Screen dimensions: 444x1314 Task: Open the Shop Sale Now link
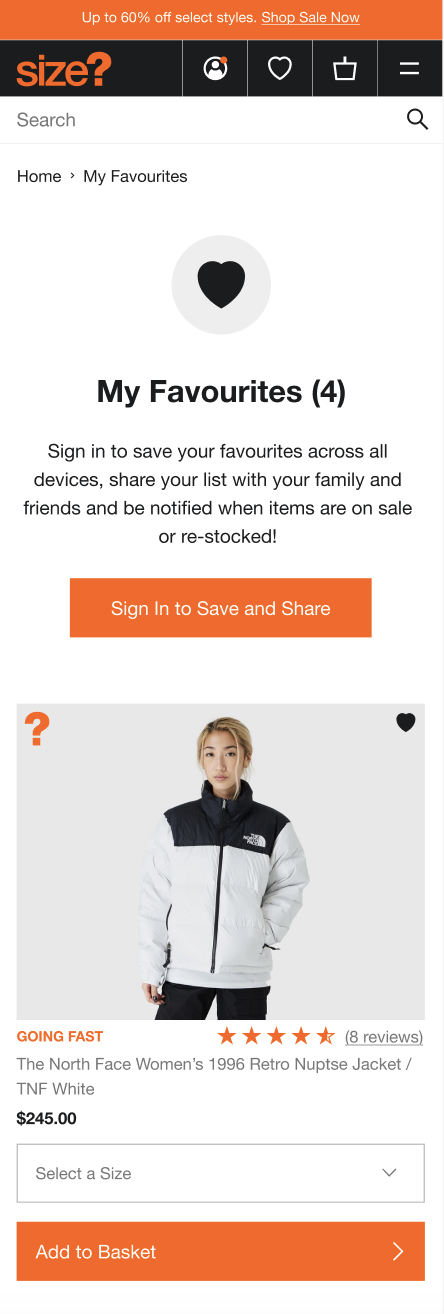tap(311, 18)
